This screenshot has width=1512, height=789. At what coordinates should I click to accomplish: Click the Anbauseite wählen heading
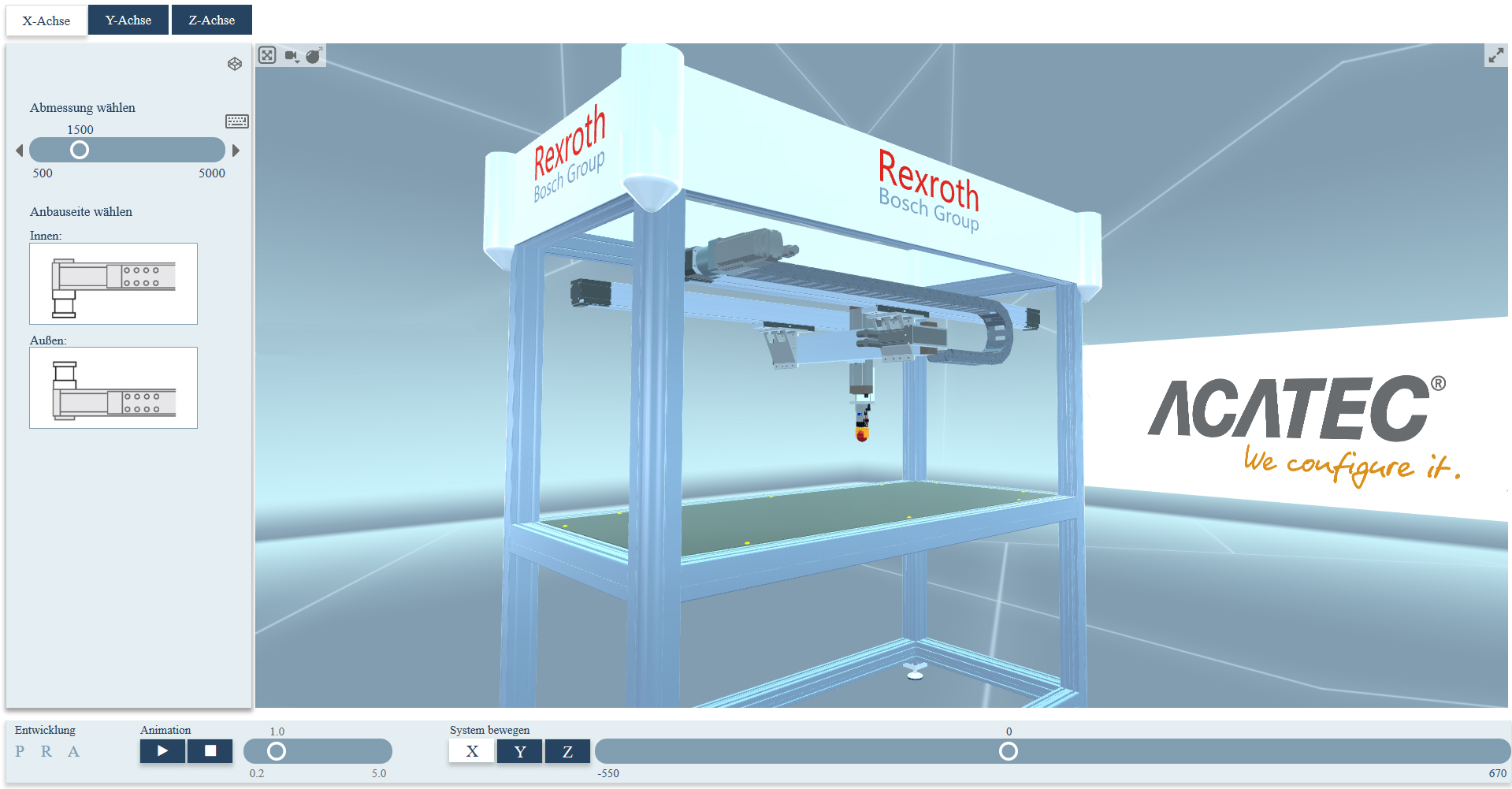point(81,212)
